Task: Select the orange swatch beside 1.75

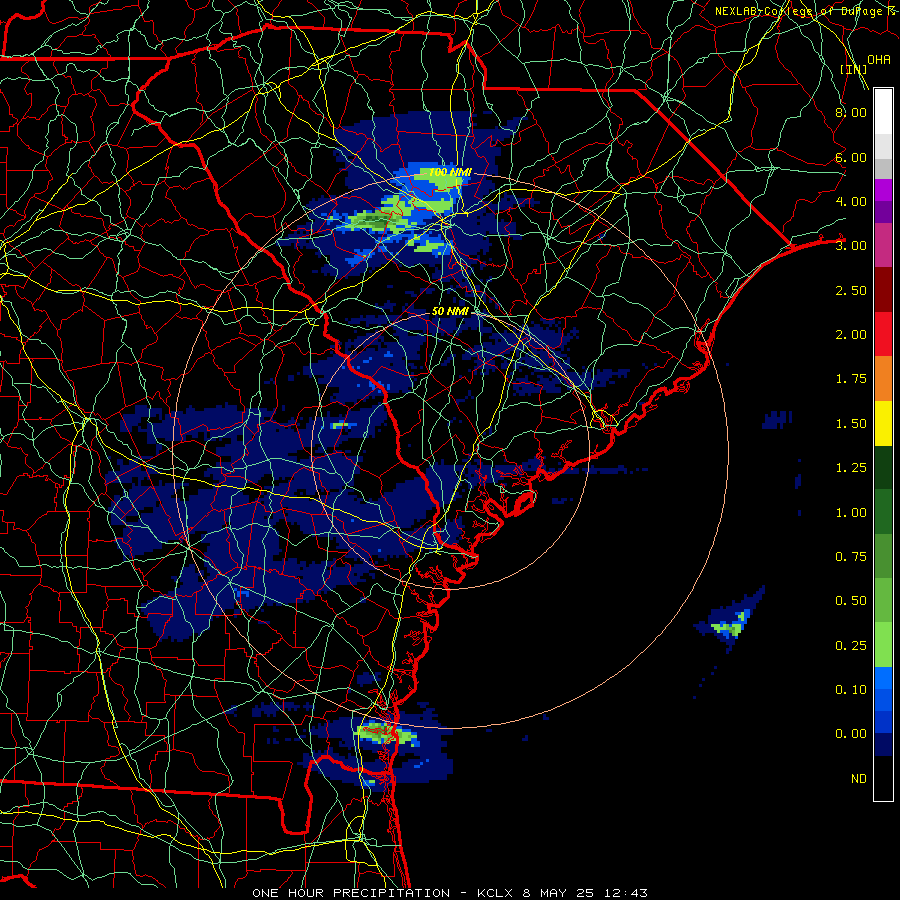Action: point(883,379)
